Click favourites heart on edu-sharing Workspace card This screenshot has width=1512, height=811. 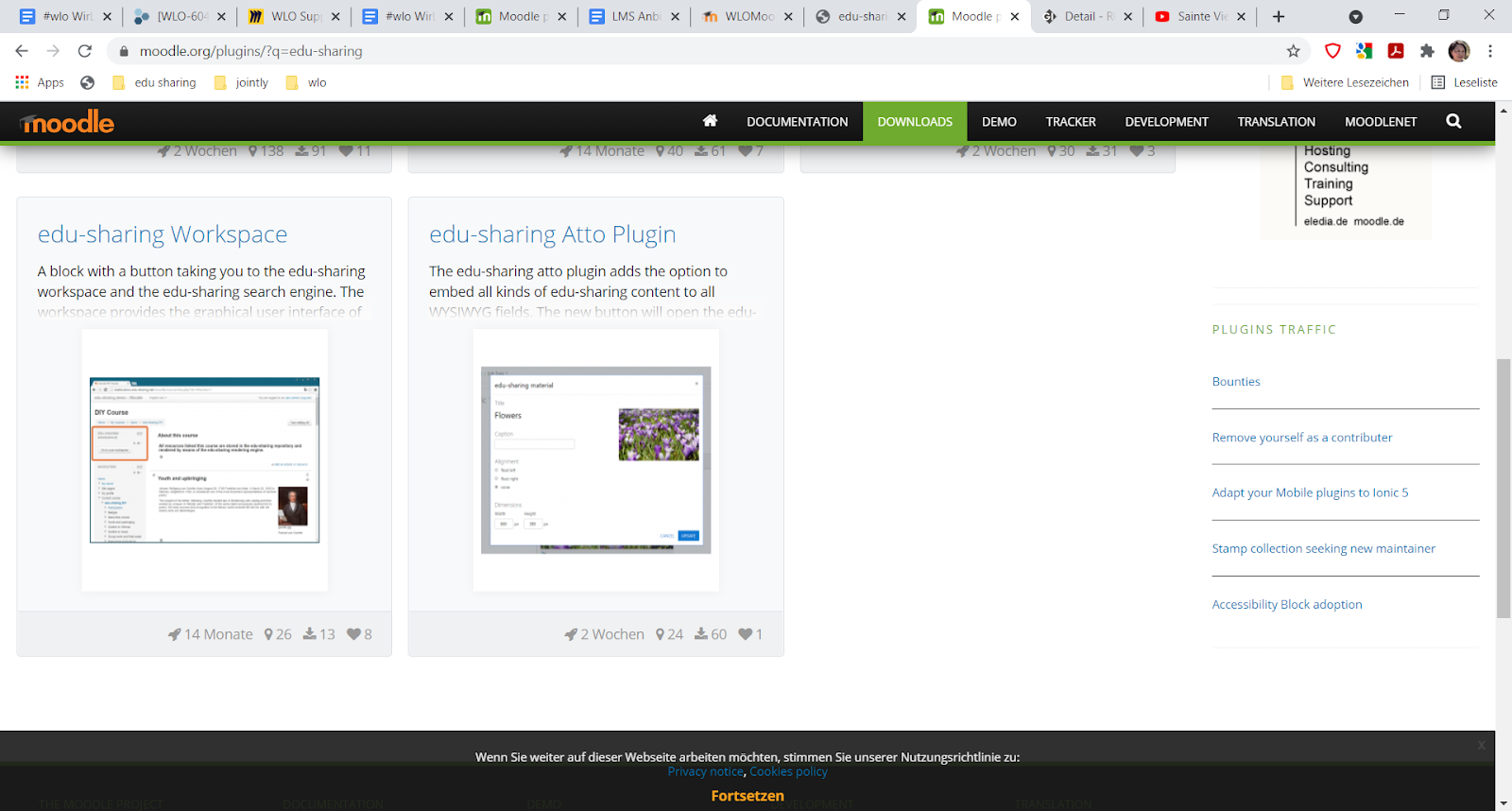354,634
